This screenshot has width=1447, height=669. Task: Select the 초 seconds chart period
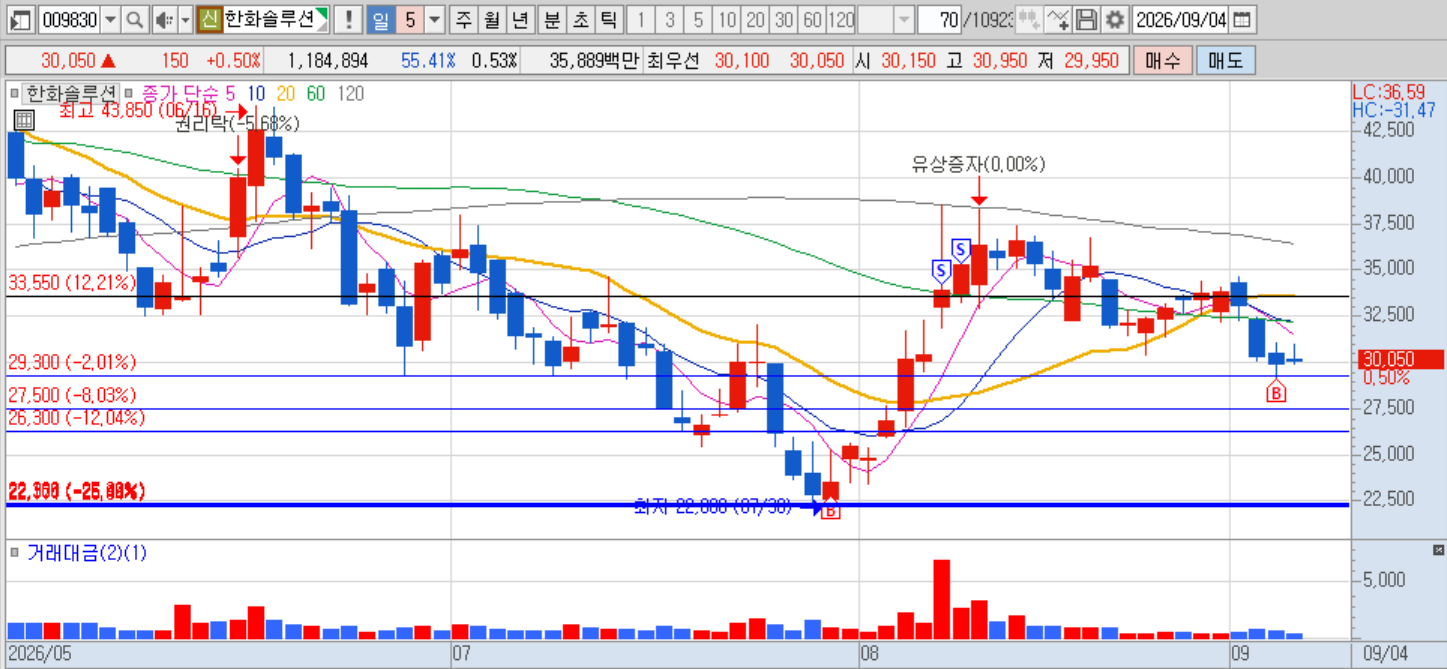tap(580, 19)
